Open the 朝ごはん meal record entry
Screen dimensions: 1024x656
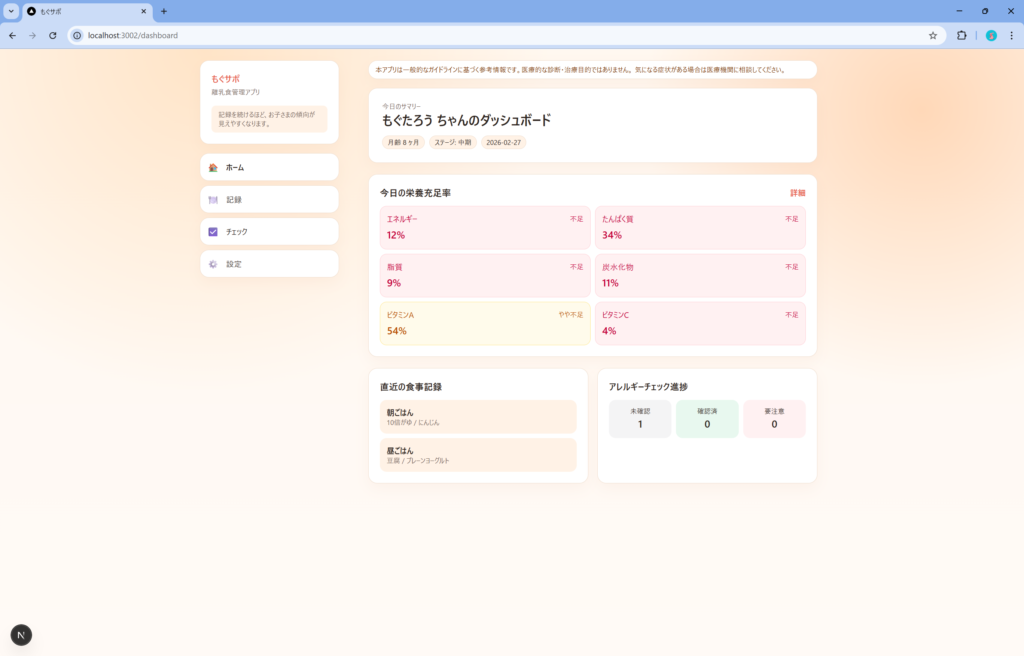click(478, 417)
